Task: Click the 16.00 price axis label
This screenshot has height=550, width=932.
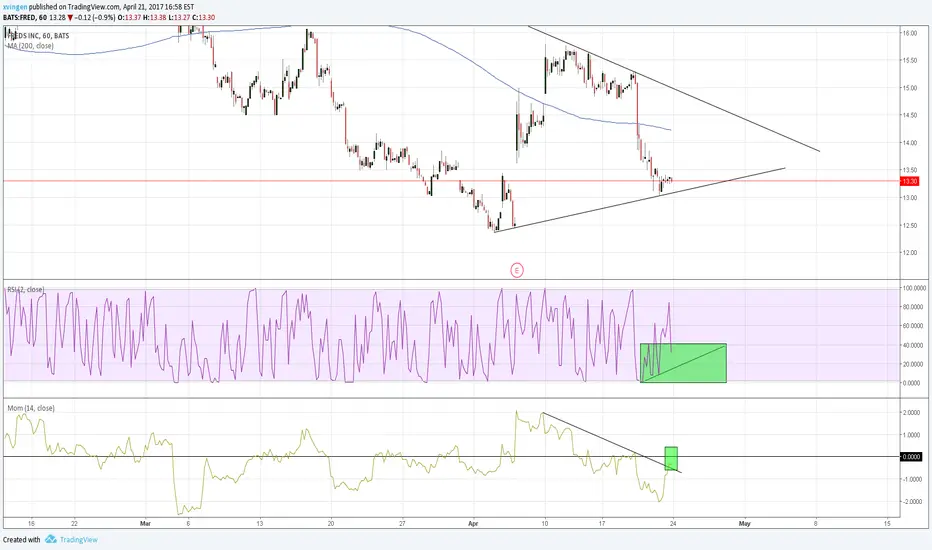Action: [x=909, y=33]
